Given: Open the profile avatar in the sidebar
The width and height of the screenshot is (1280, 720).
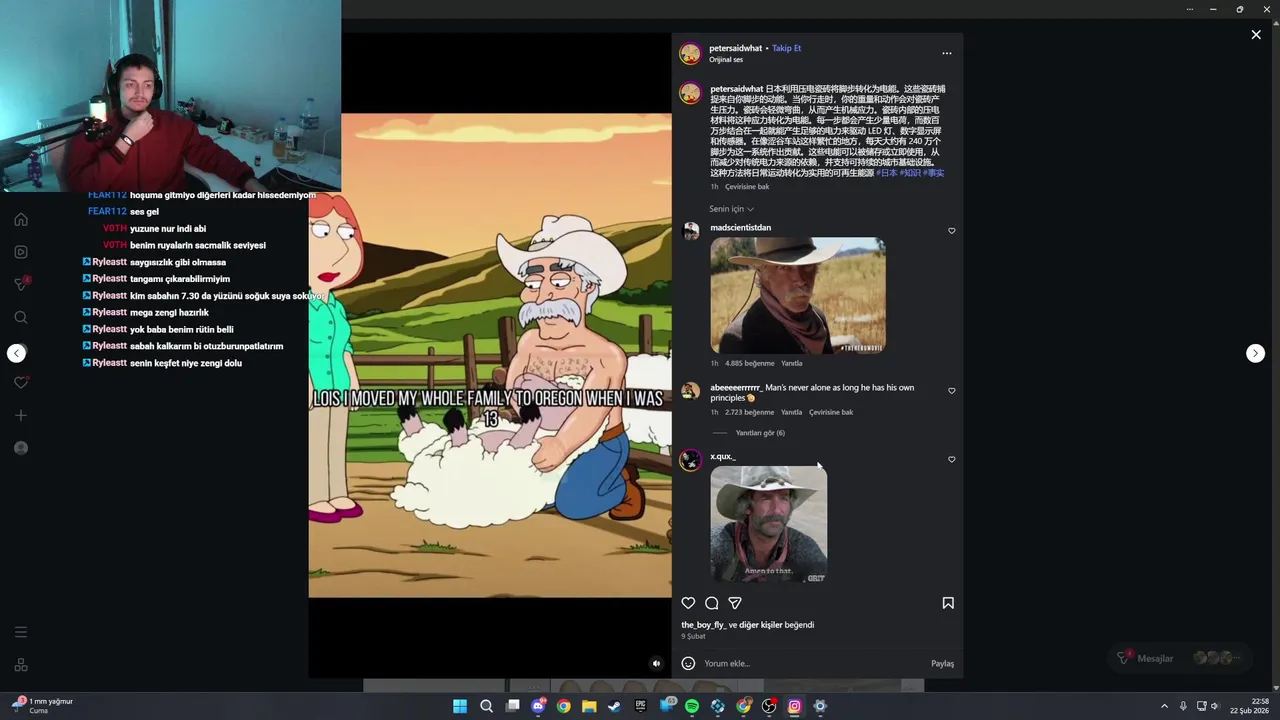Looking at the screenshot, I should coord(21,448).
